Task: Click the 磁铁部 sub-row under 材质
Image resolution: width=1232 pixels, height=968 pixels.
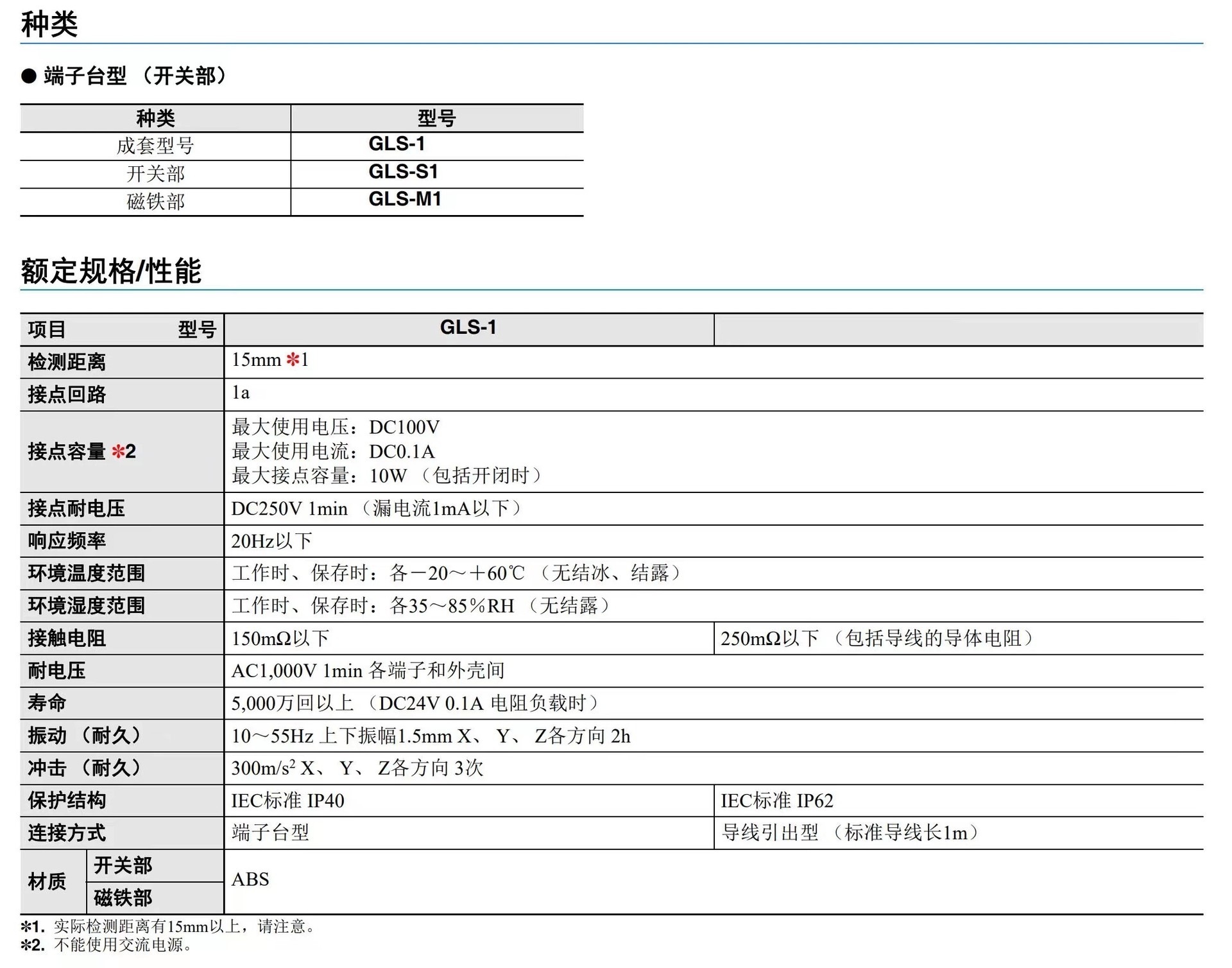Action: coord(124,897)
